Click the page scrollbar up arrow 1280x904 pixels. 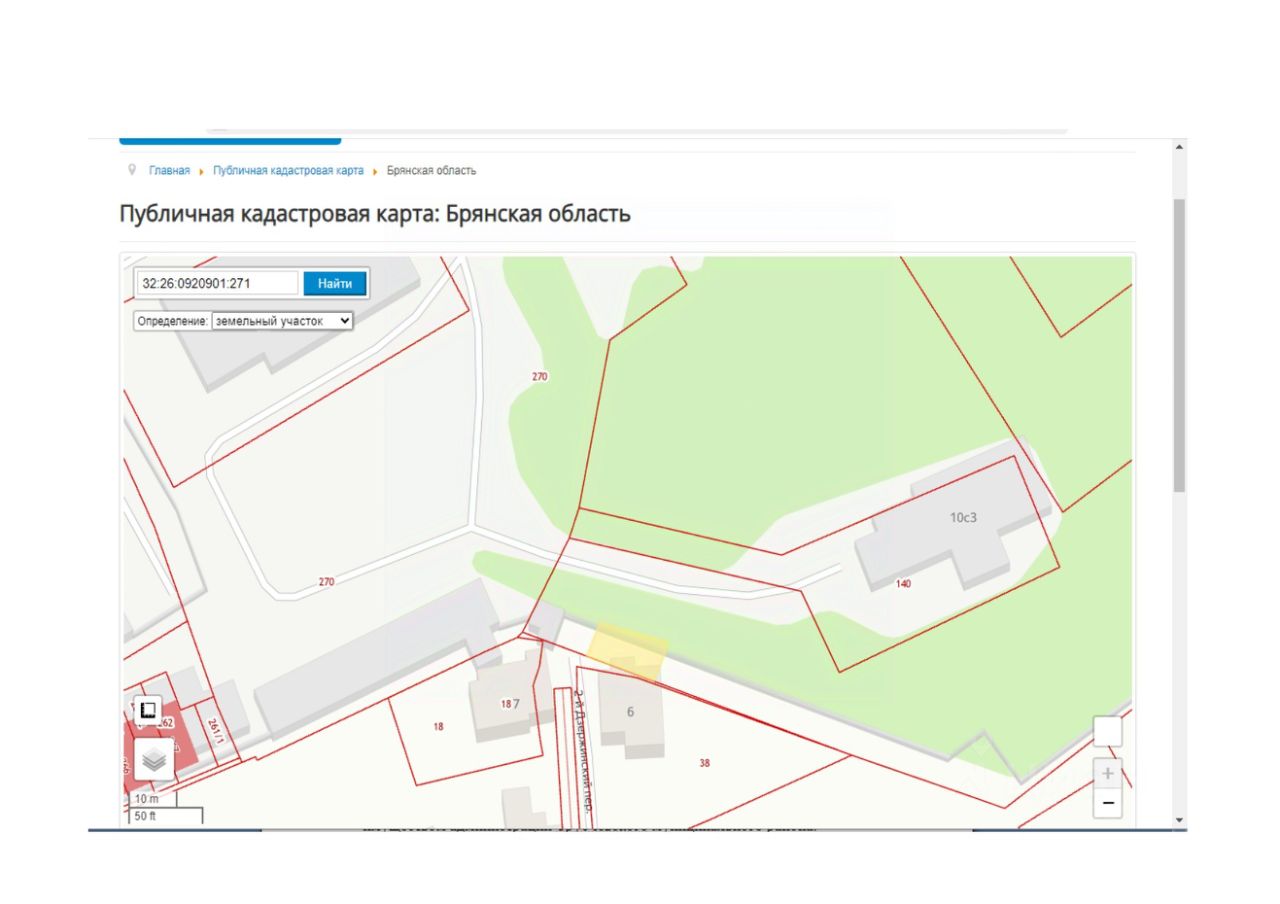tap(1179, 147)
